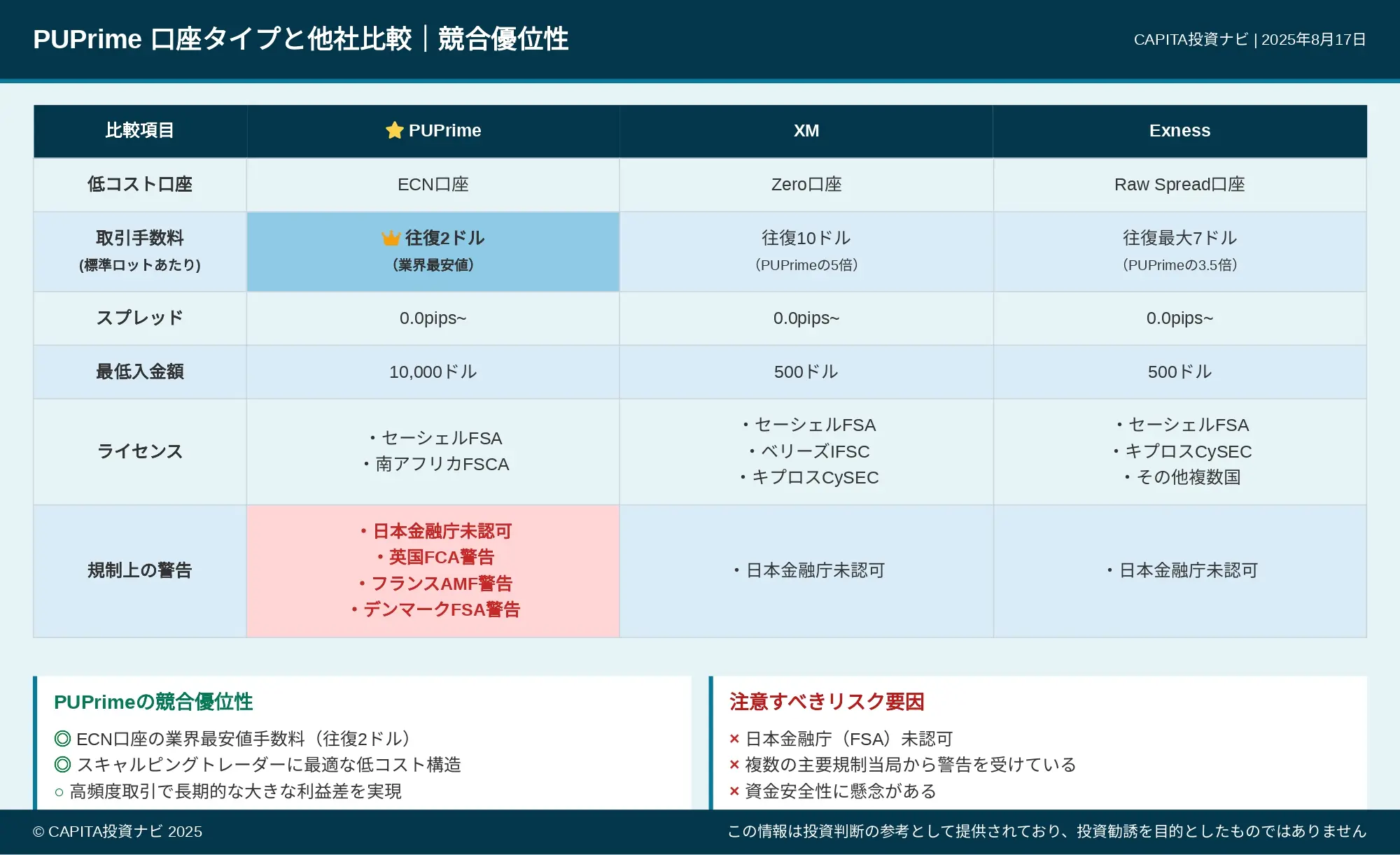Click the 英国FCA警告 warning text
Viewport: 1400px width, 855px height.
tap(435, 558)
